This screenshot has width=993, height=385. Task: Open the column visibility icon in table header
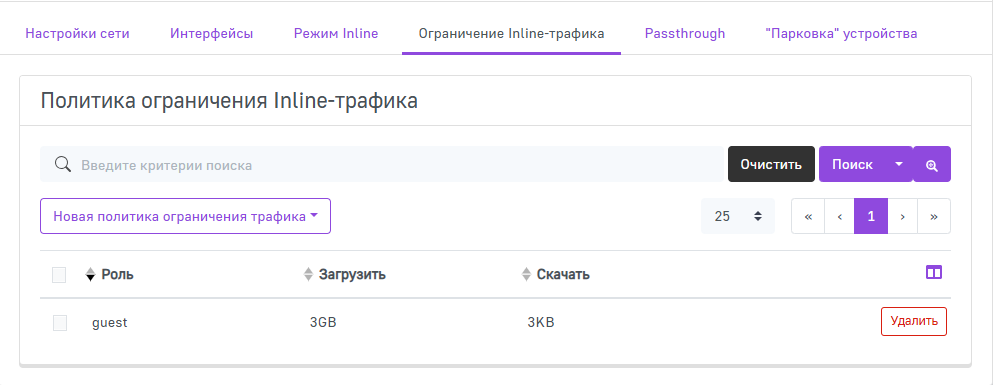933,272
